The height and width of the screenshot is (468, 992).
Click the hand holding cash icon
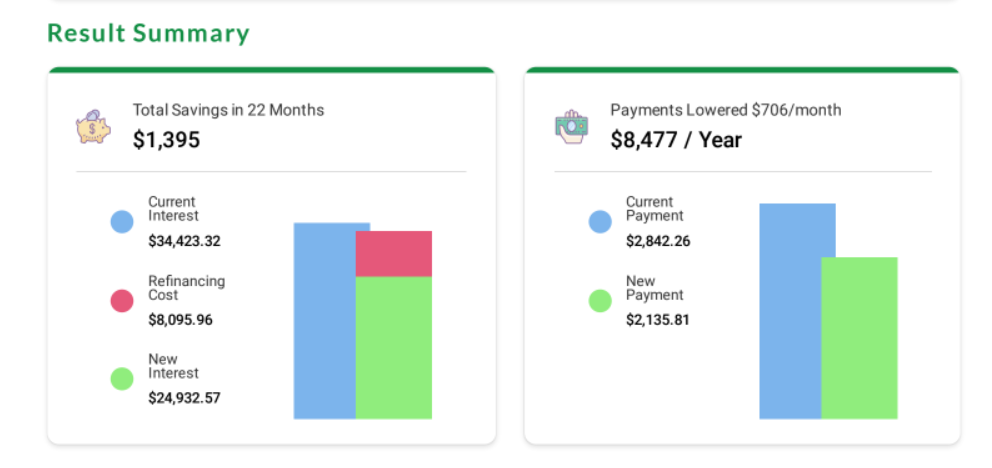tap(571, 126)
